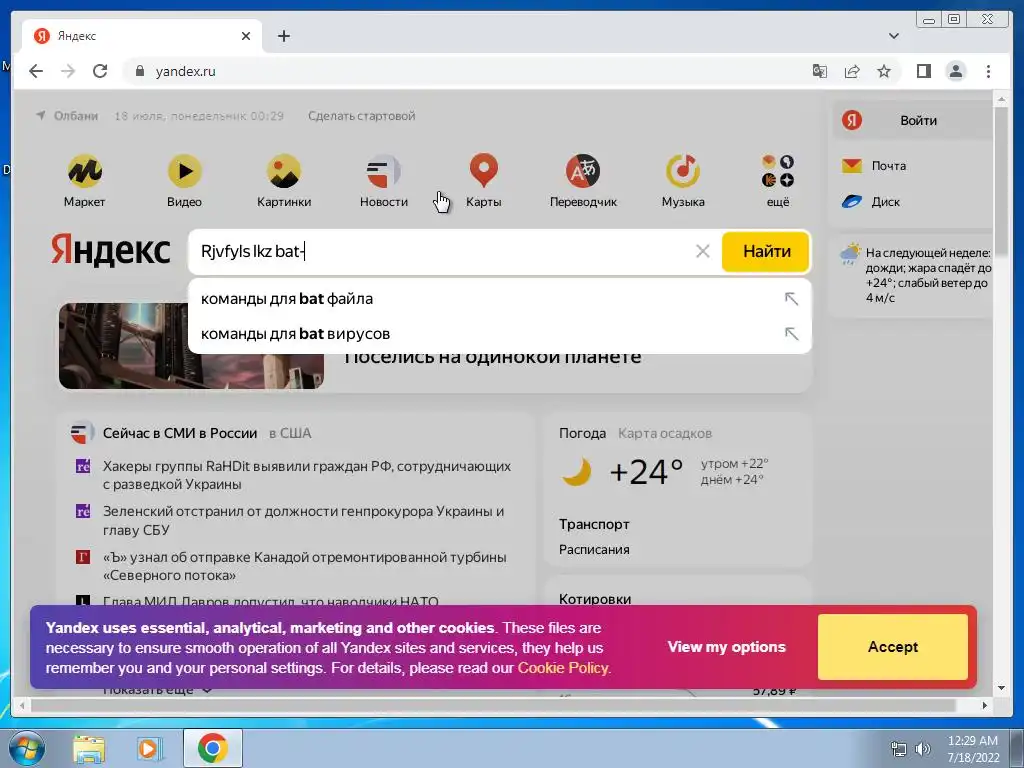Open the Картинки service icon
The width and height of the screenshot is (1024, 768).
click(283, 171)
